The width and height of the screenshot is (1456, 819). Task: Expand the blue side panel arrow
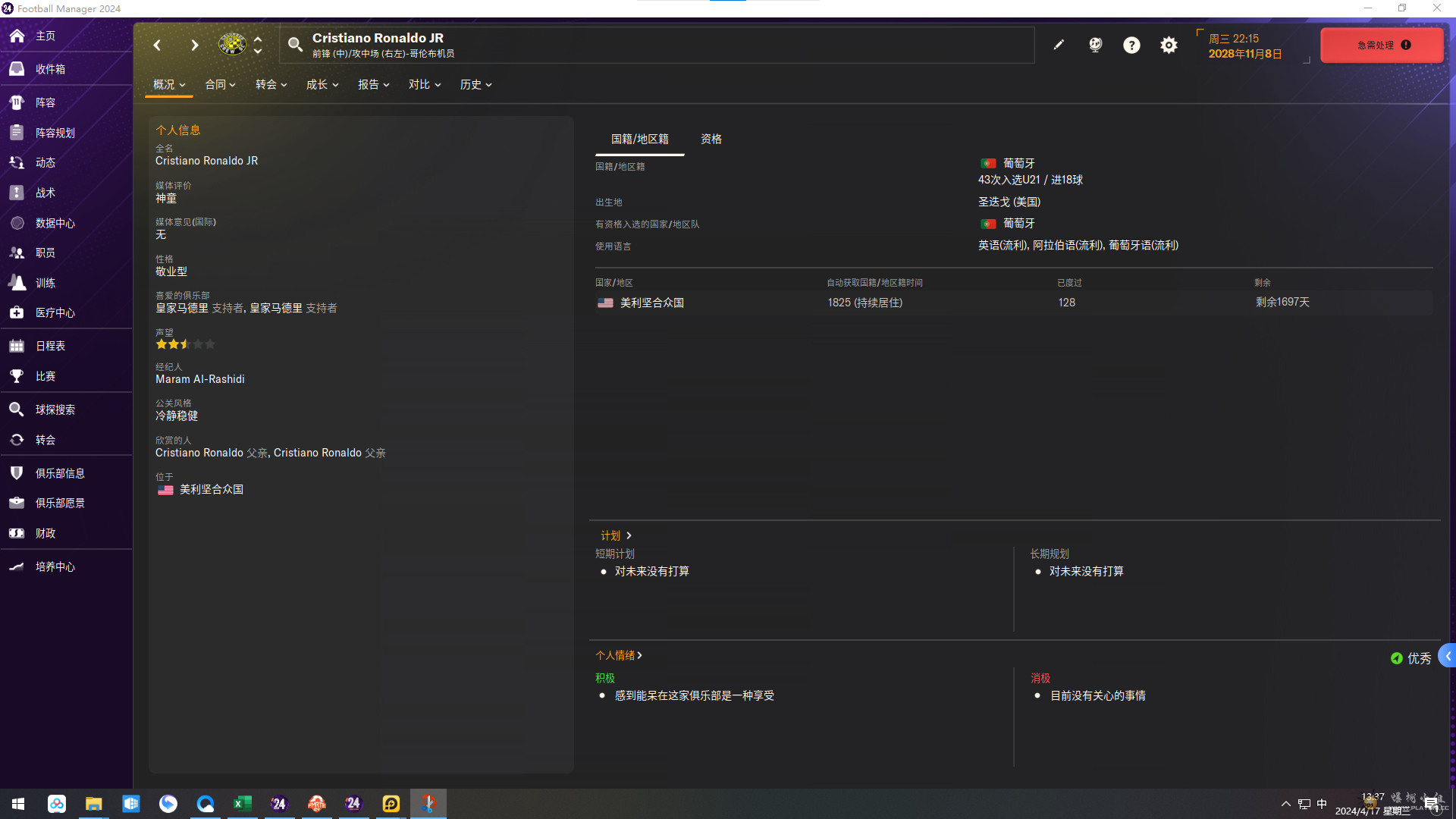1447,656
